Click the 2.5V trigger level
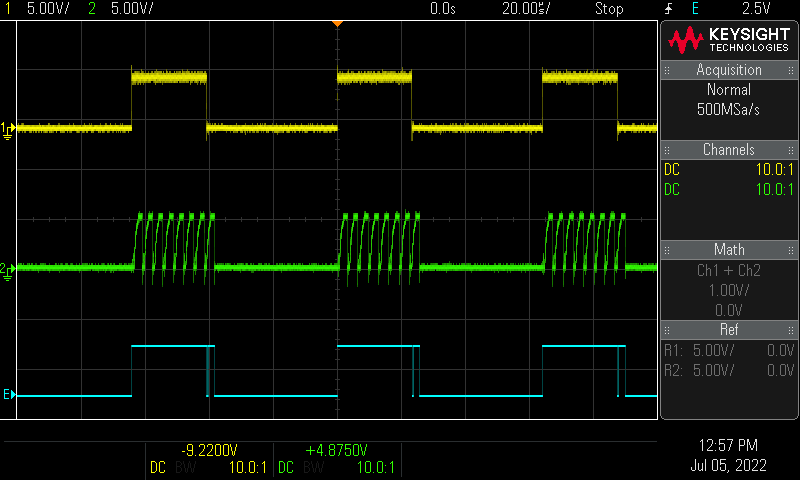Screen dimensions: 800x480 click(x=756, y=9)
